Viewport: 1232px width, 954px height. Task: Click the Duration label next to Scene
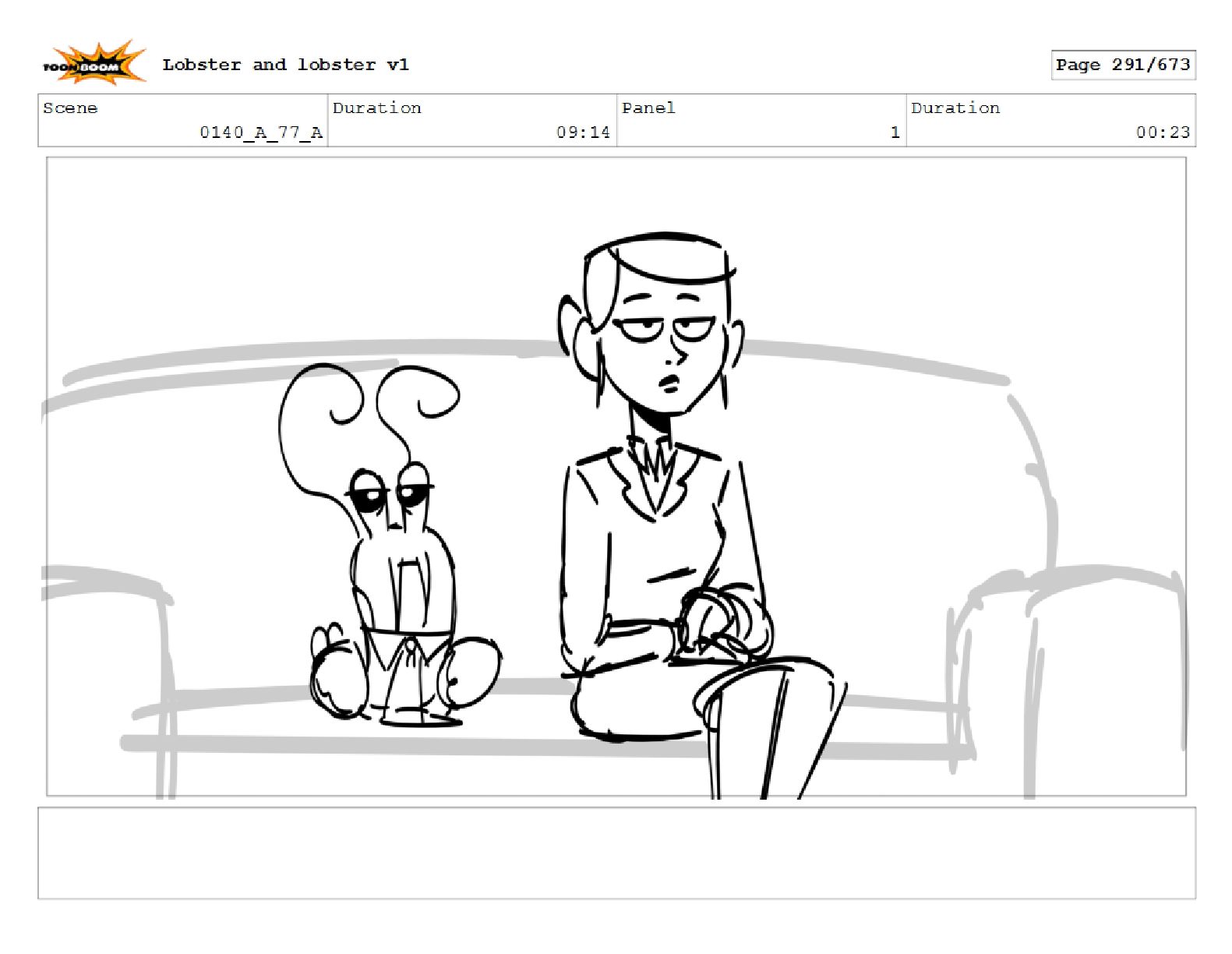pyautogui.click(x=377, y=108)
